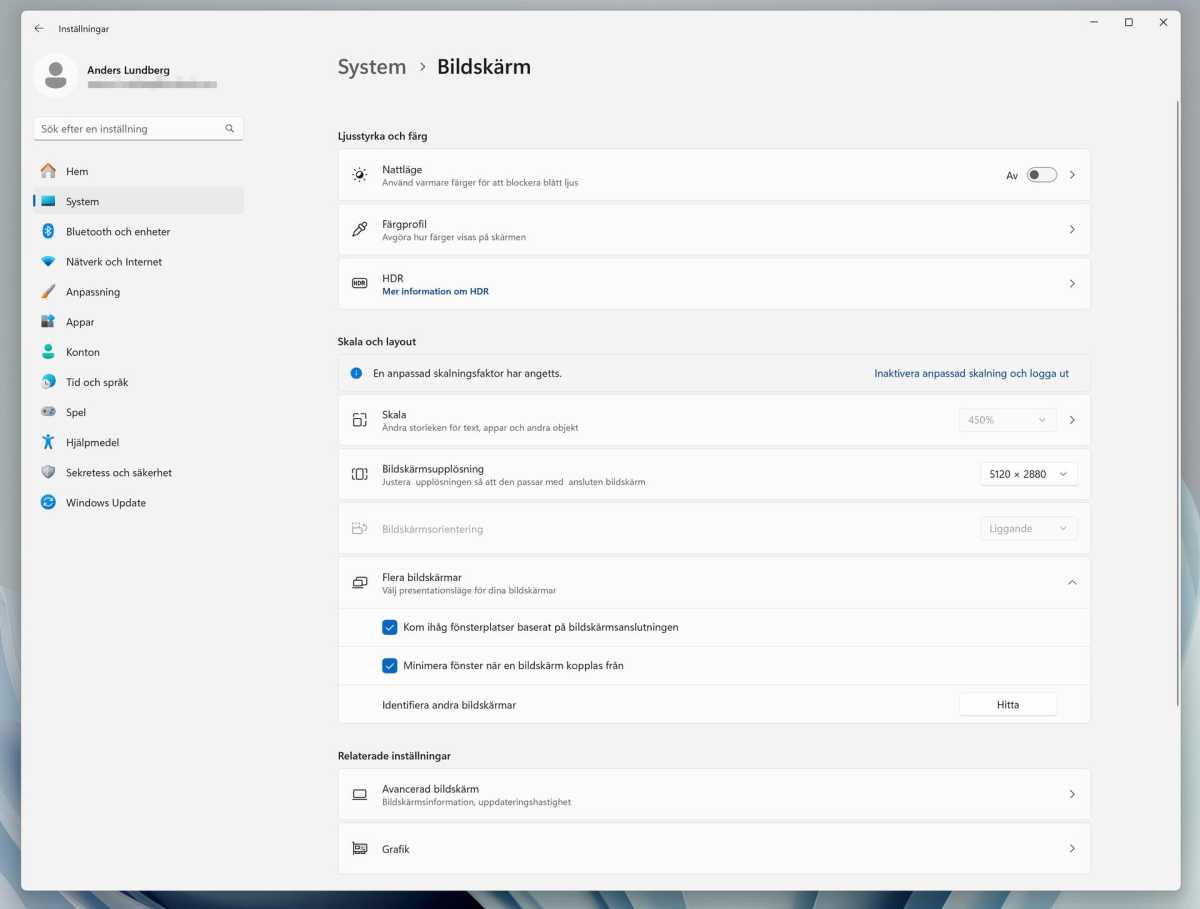1200x909 pixels.
Task: Click the Spel game controller icon
Action: (48, 412)
